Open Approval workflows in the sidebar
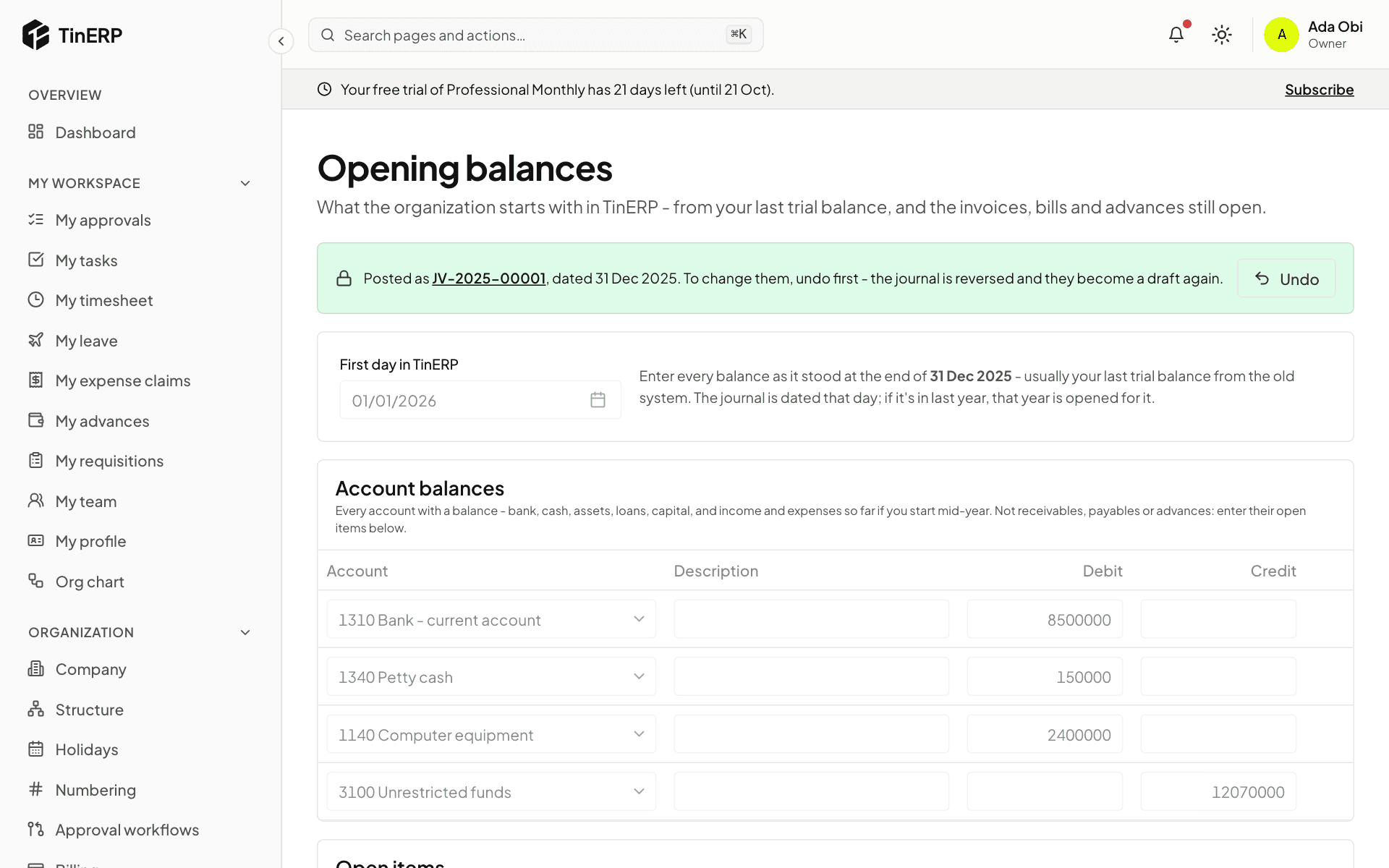Screen dimensions: 1389x868 click(x=127, y=830)
